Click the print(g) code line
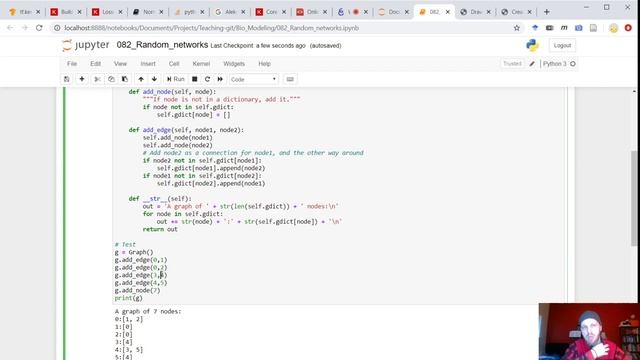This screenshot has height=360, width=640. click(x=129, y=298)
